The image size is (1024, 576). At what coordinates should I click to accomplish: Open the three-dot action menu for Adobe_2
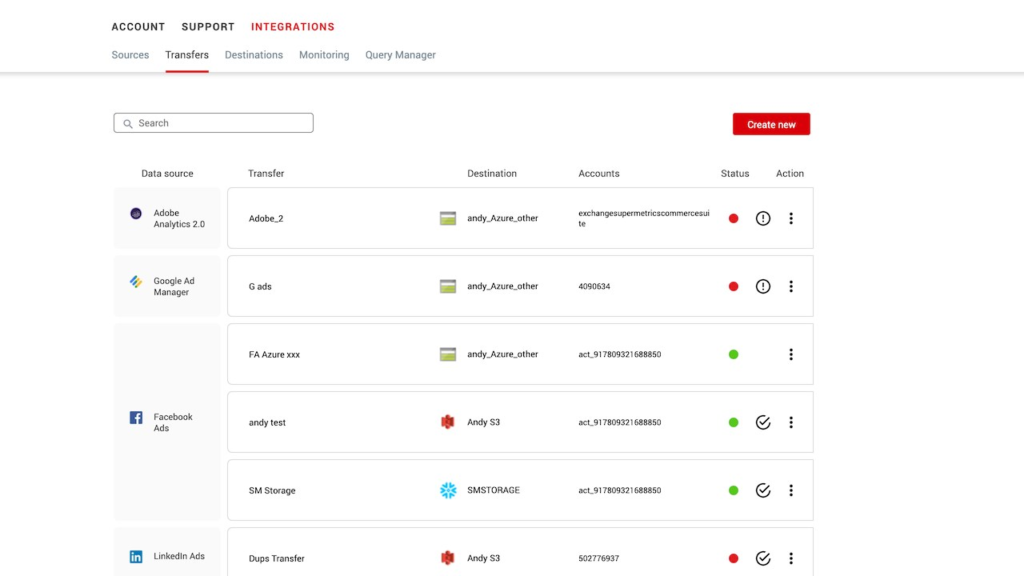pyautogui.click(x=791, y=218)
